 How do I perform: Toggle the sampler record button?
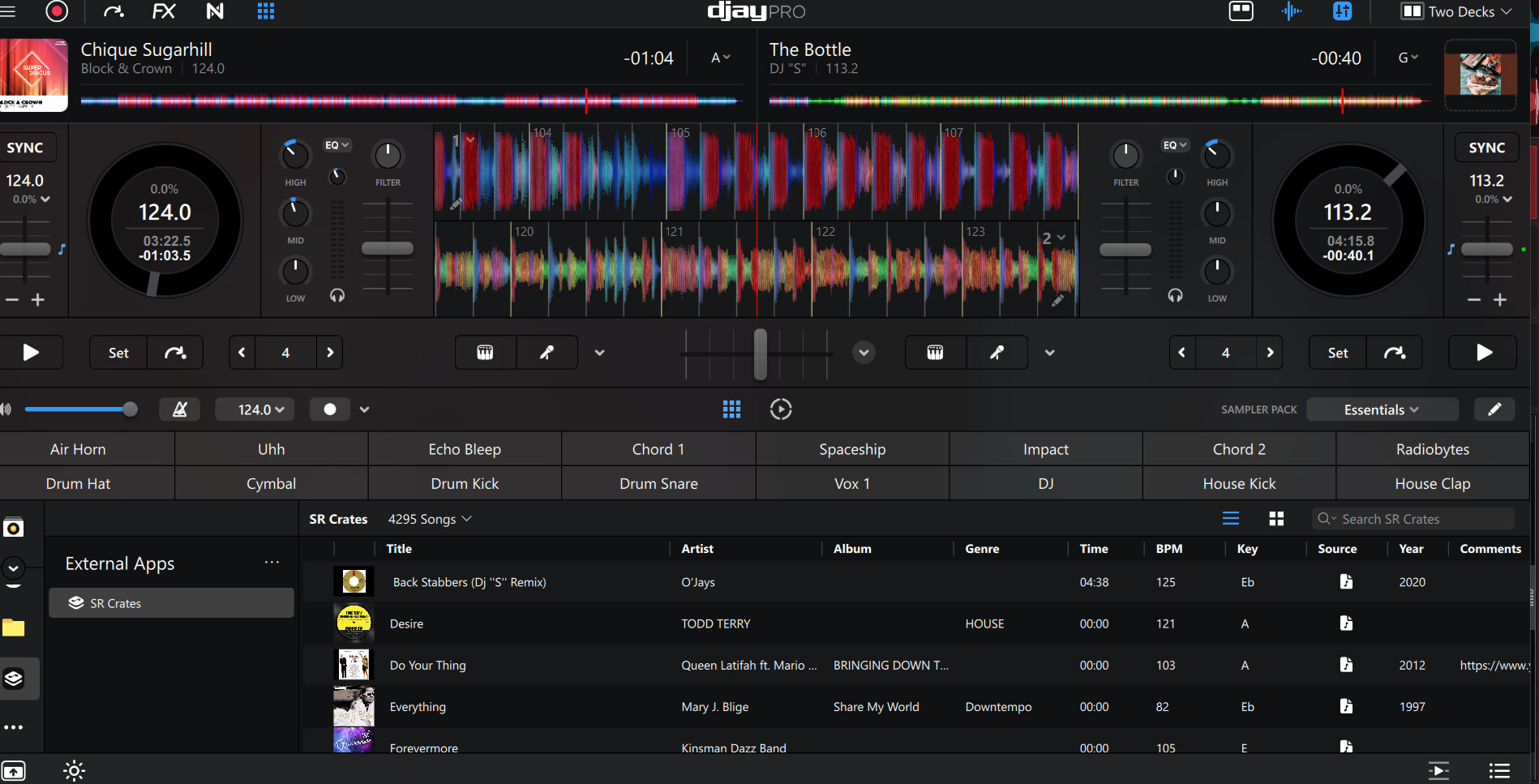330,409
